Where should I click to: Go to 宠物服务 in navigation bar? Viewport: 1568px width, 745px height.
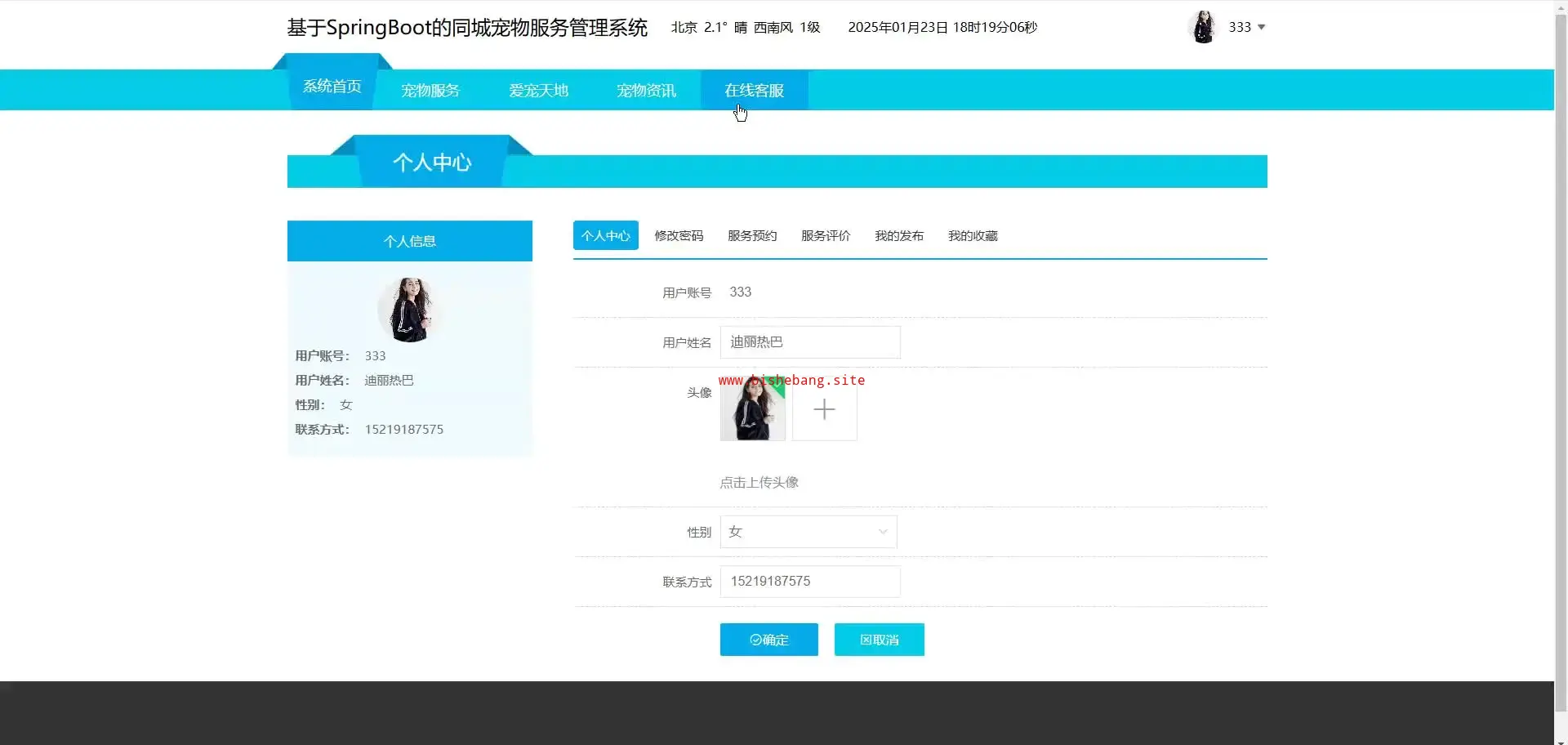click(430, 91)
